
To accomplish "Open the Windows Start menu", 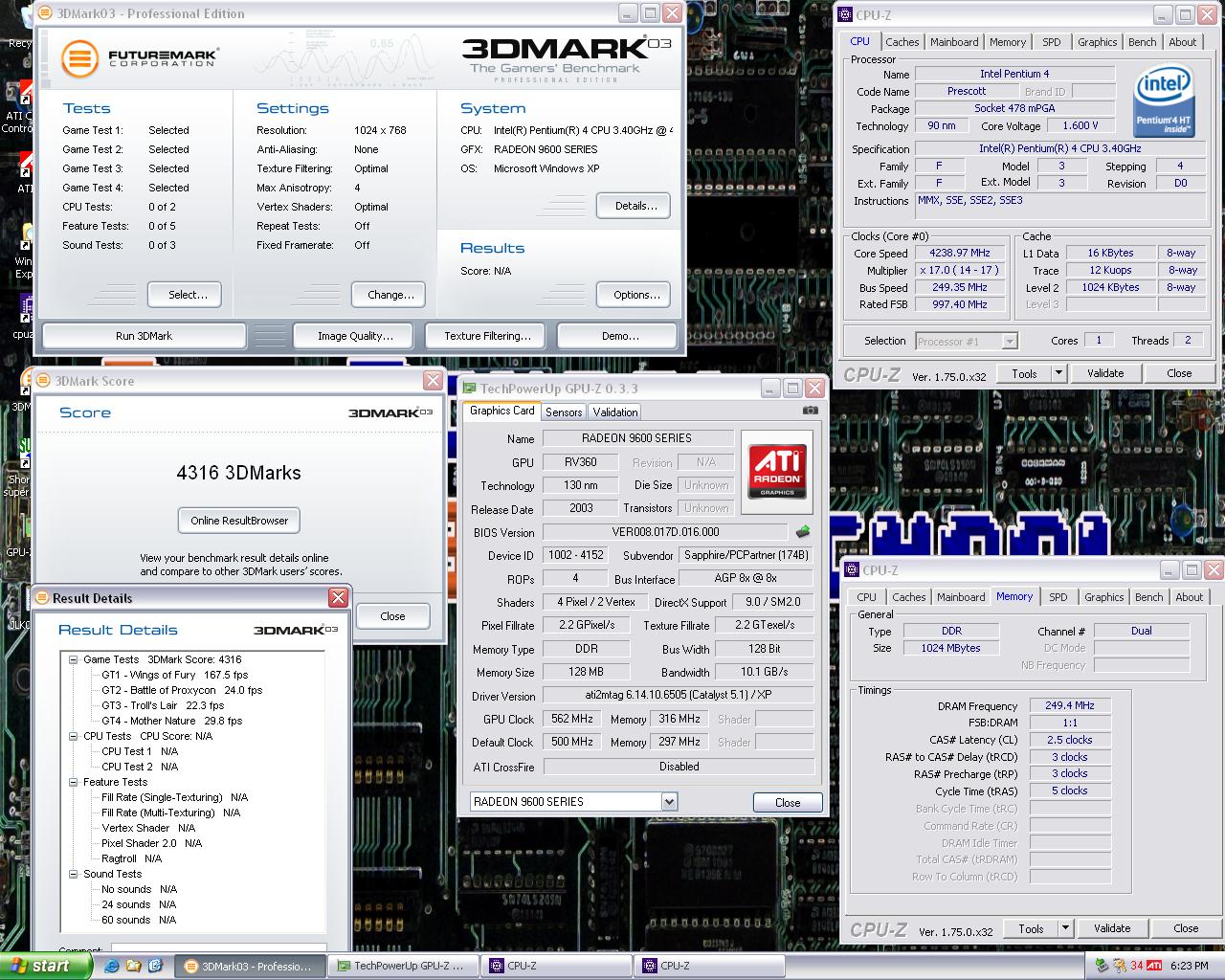I will (45, 966).
